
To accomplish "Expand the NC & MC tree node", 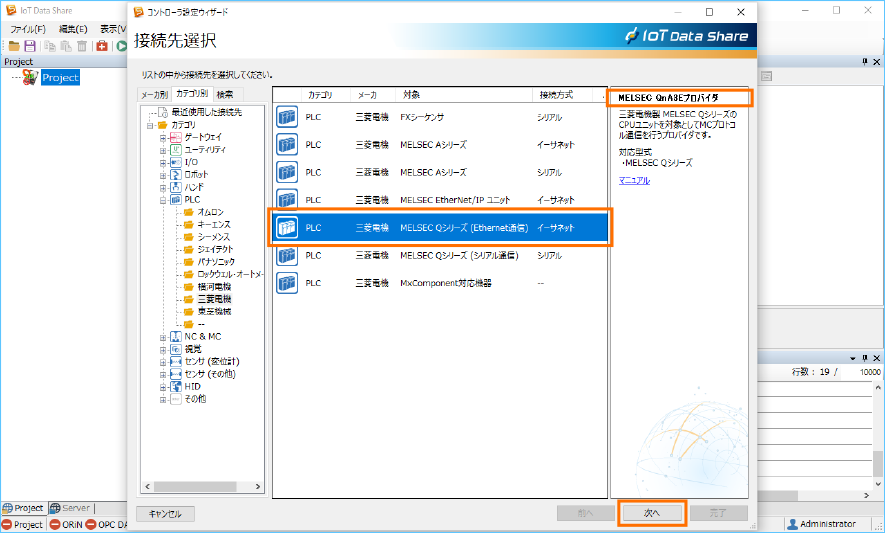I will click(163, 337).
